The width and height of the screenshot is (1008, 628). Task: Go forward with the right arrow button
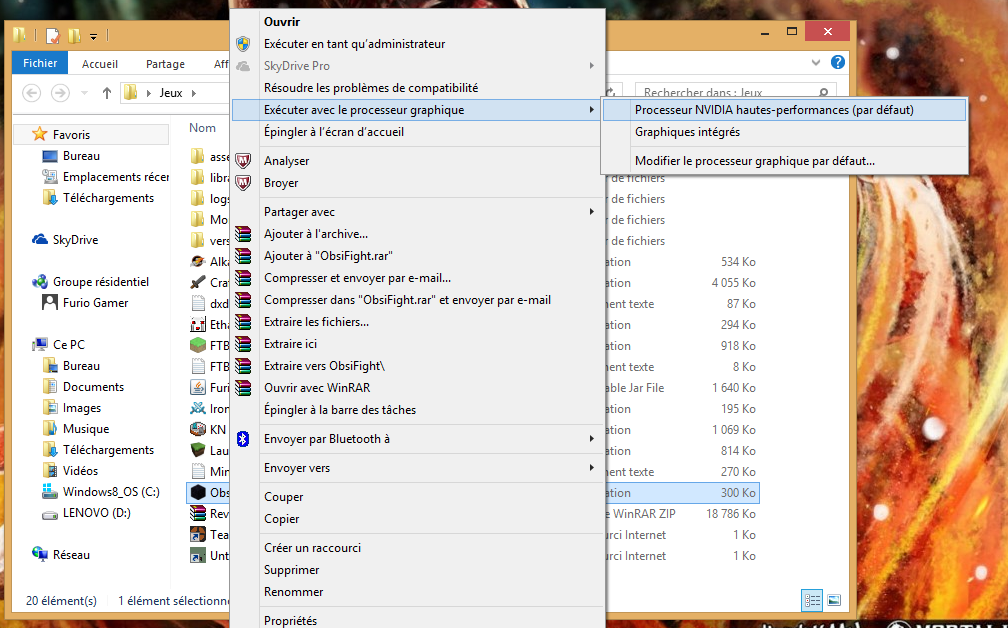pos(60,93)
